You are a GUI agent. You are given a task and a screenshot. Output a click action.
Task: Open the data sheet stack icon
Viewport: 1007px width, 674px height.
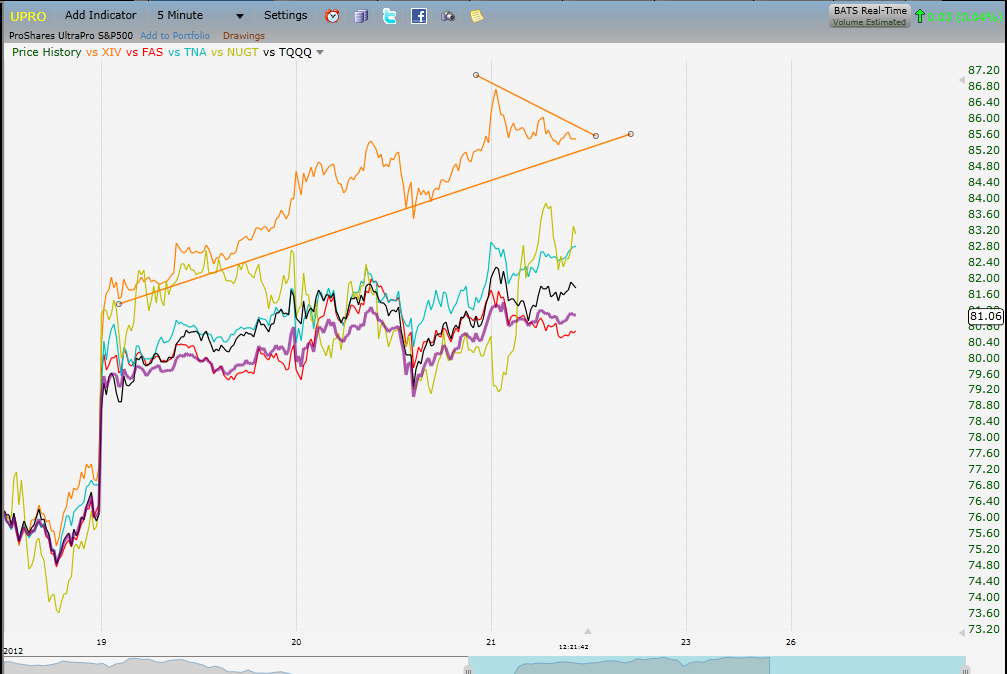click(x=361, y=16)
